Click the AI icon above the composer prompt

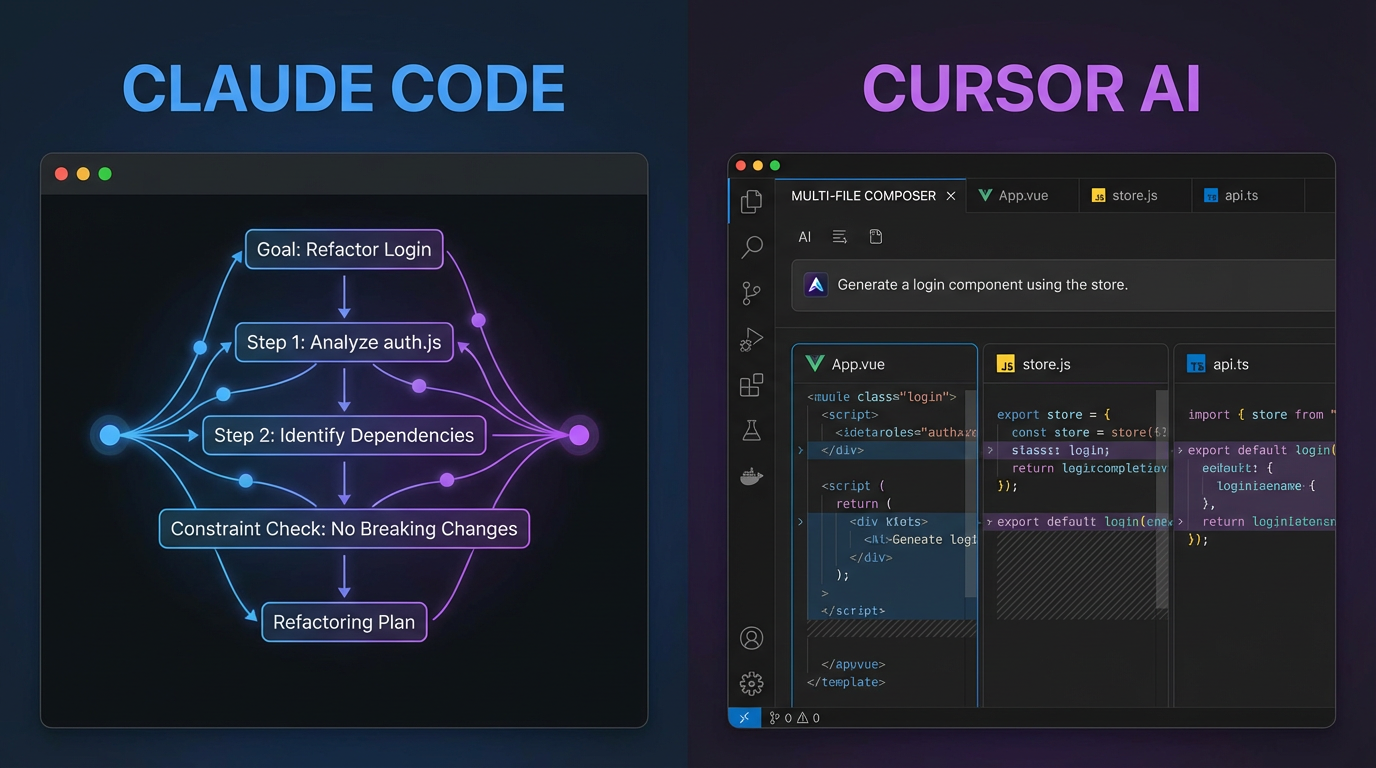pyautogui.click(x=805, y=236)
